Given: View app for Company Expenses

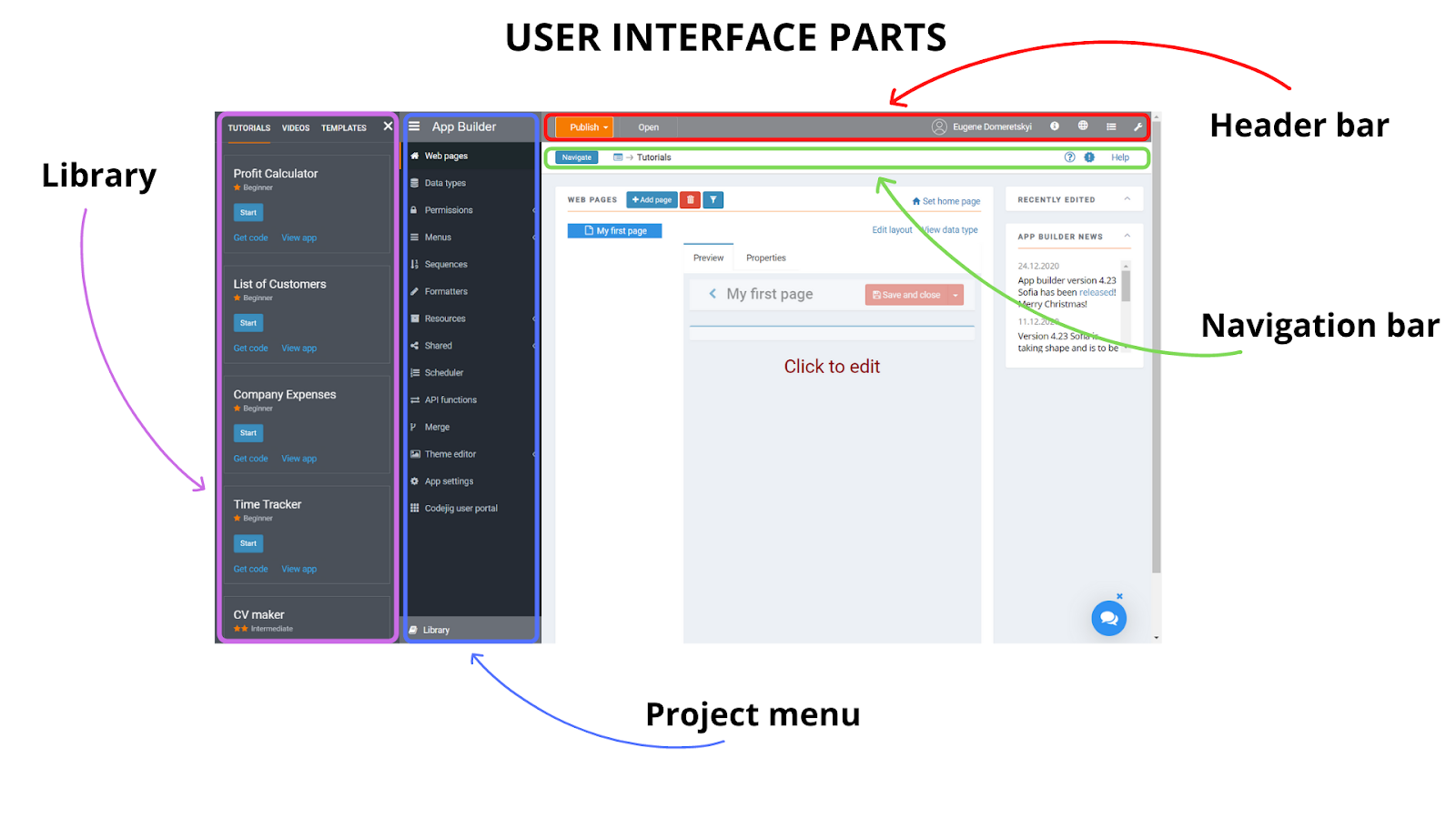Looking at the screenshot, I should (x=299, y=459).
